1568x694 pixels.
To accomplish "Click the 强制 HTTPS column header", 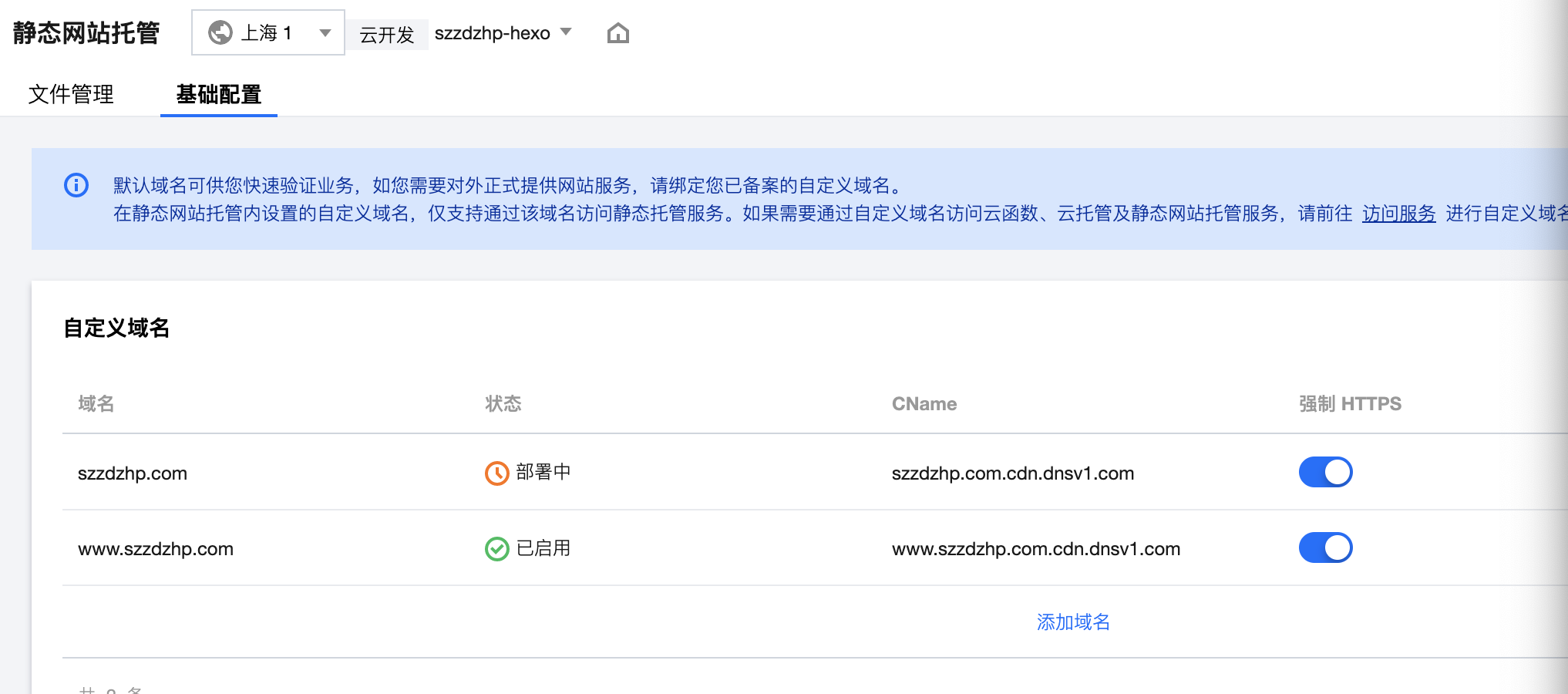I will tap(1350, 403).
